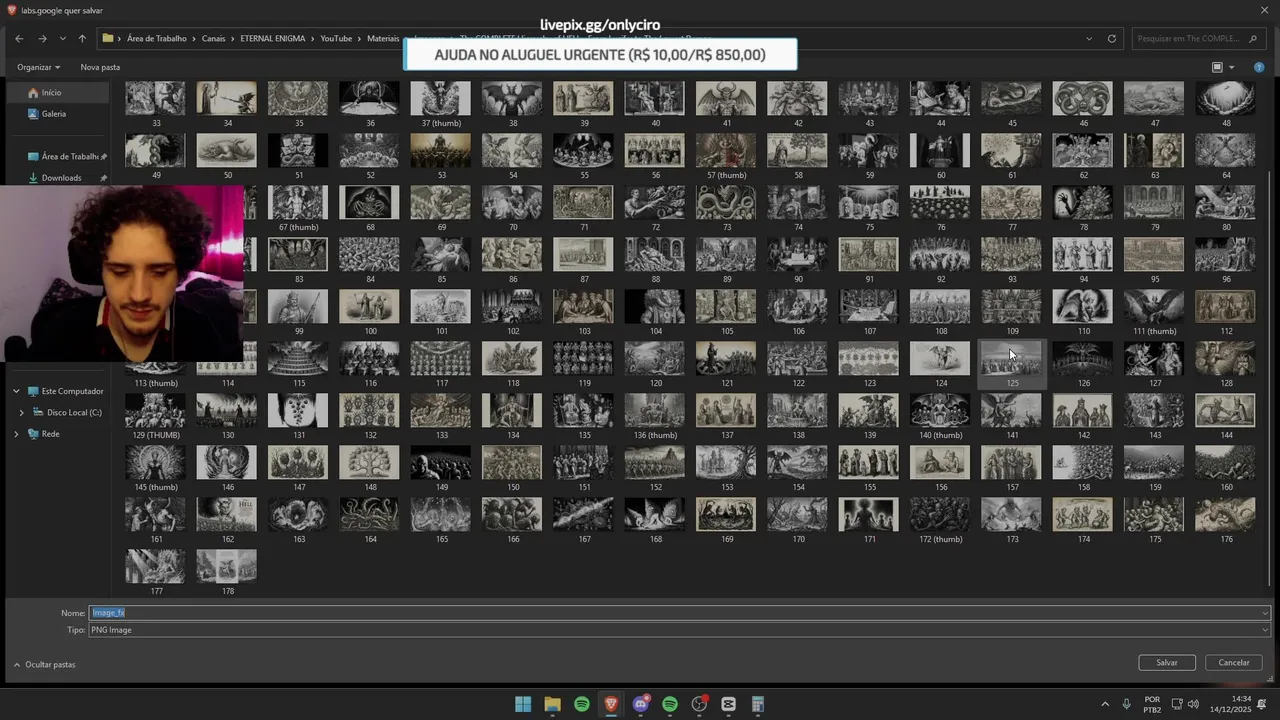This screenshot has height=720, width=1280.
Task: Switch to Brave browser in the taskbar
Action: coord(611,704)
